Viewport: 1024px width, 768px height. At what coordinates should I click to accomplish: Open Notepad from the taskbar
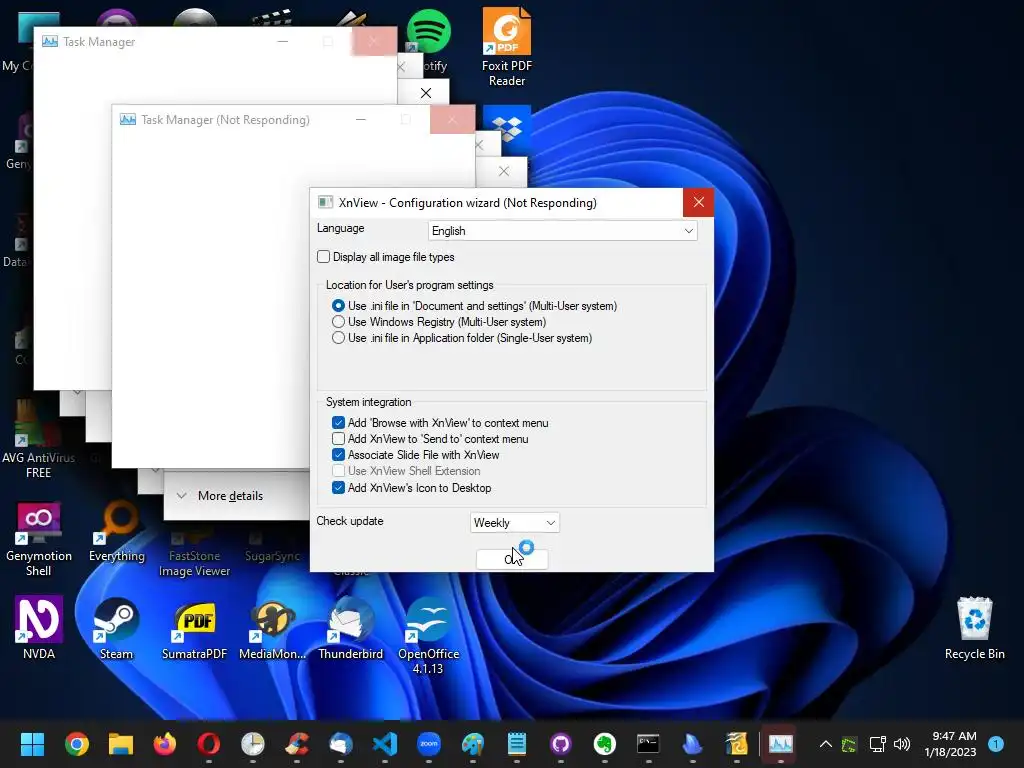click(517, 744)
